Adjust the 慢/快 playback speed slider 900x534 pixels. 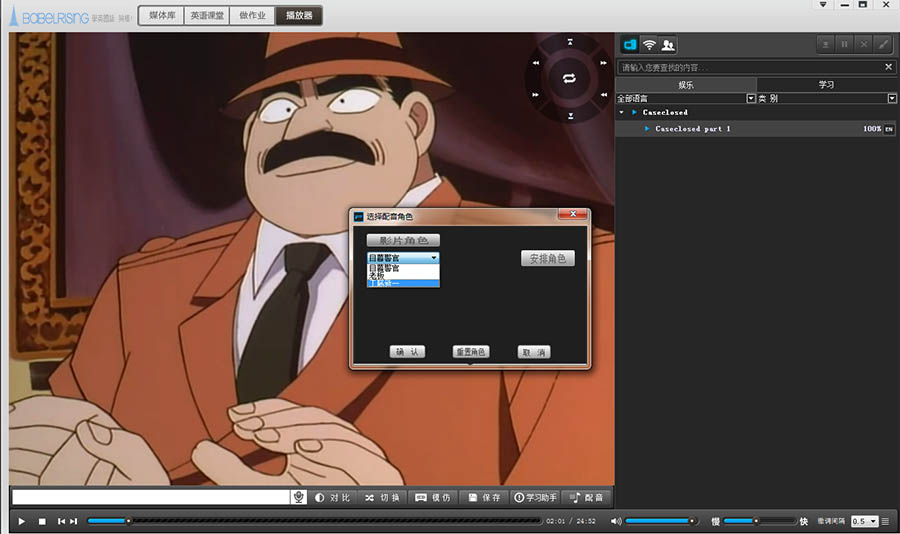pos(760,521)
